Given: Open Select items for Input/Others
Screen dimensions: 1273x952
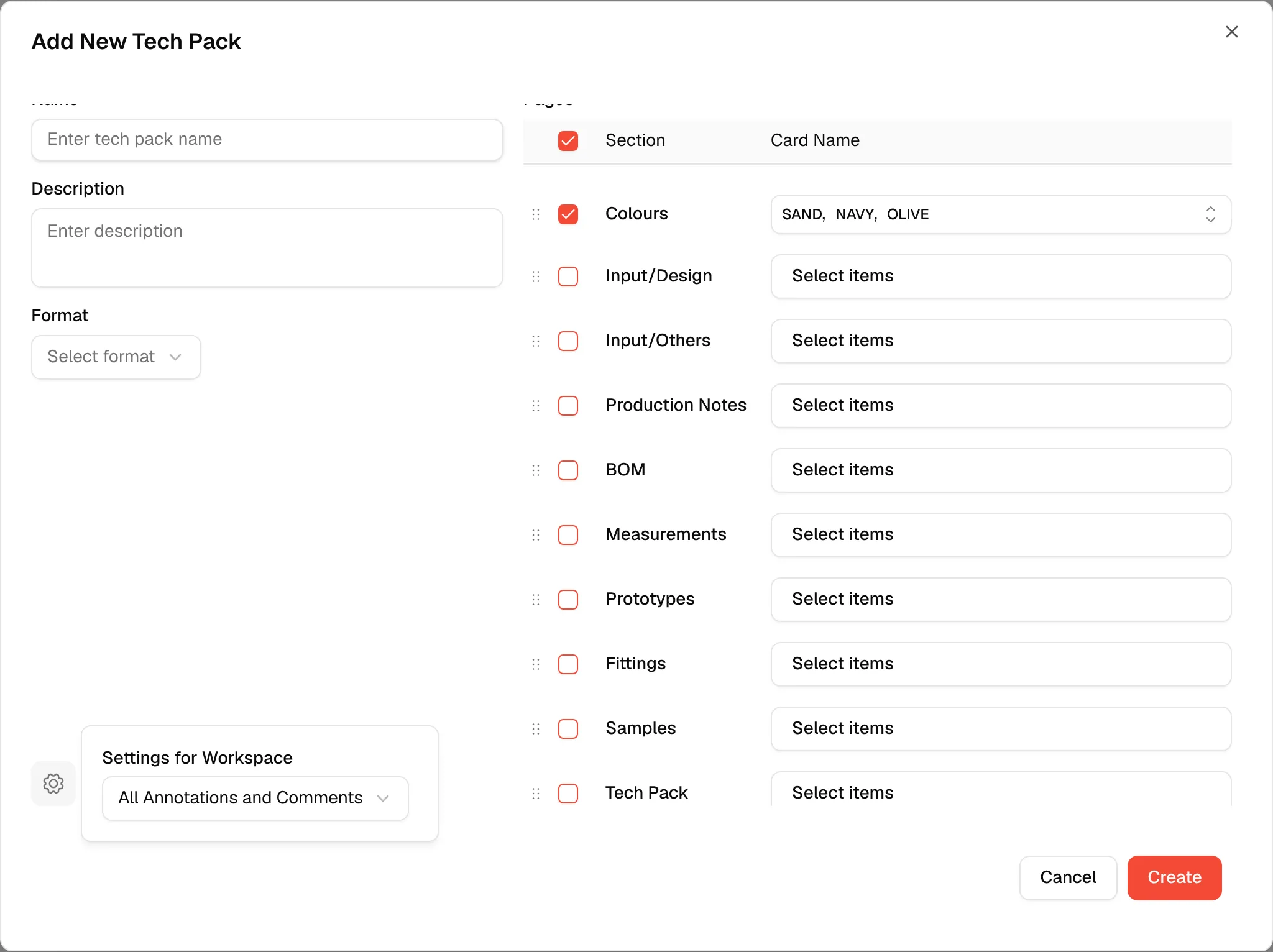Looking at the screenshot, I should tap(1001, 341).
